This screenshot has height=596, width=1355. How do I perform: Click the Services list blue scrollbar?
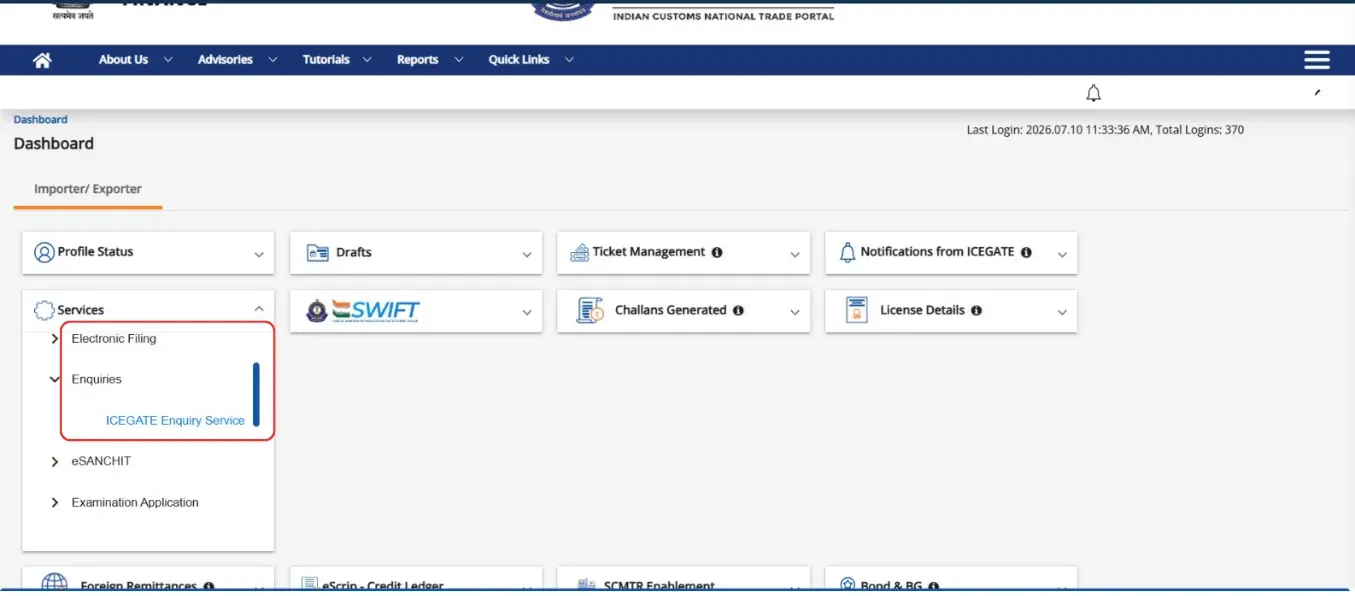coord(256,394)
